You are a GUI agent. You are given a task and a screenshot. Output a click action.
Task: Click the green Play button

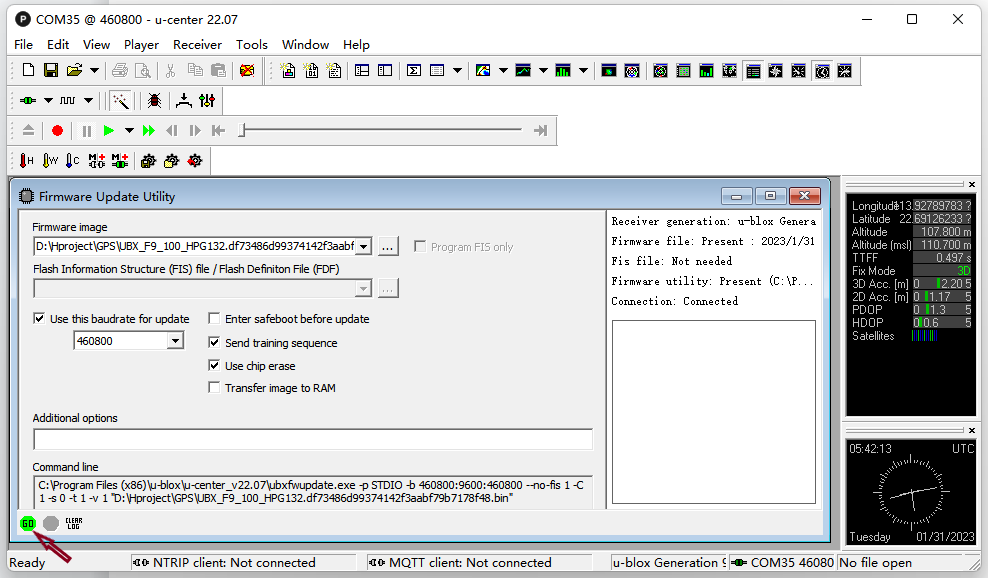(108, 130)
